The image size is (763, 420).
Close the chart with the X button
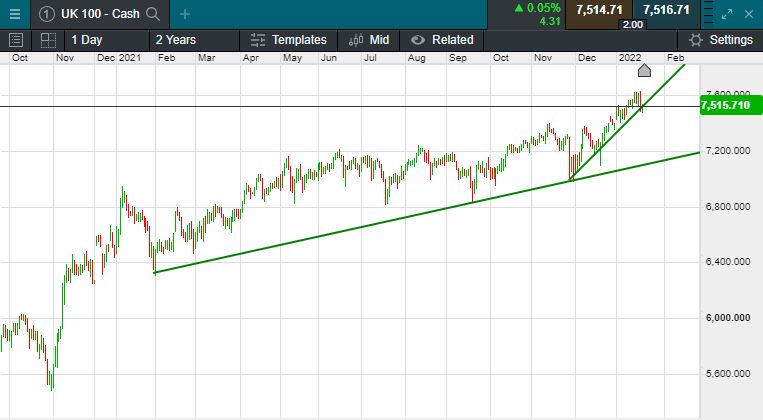click(x=749, y=14)
